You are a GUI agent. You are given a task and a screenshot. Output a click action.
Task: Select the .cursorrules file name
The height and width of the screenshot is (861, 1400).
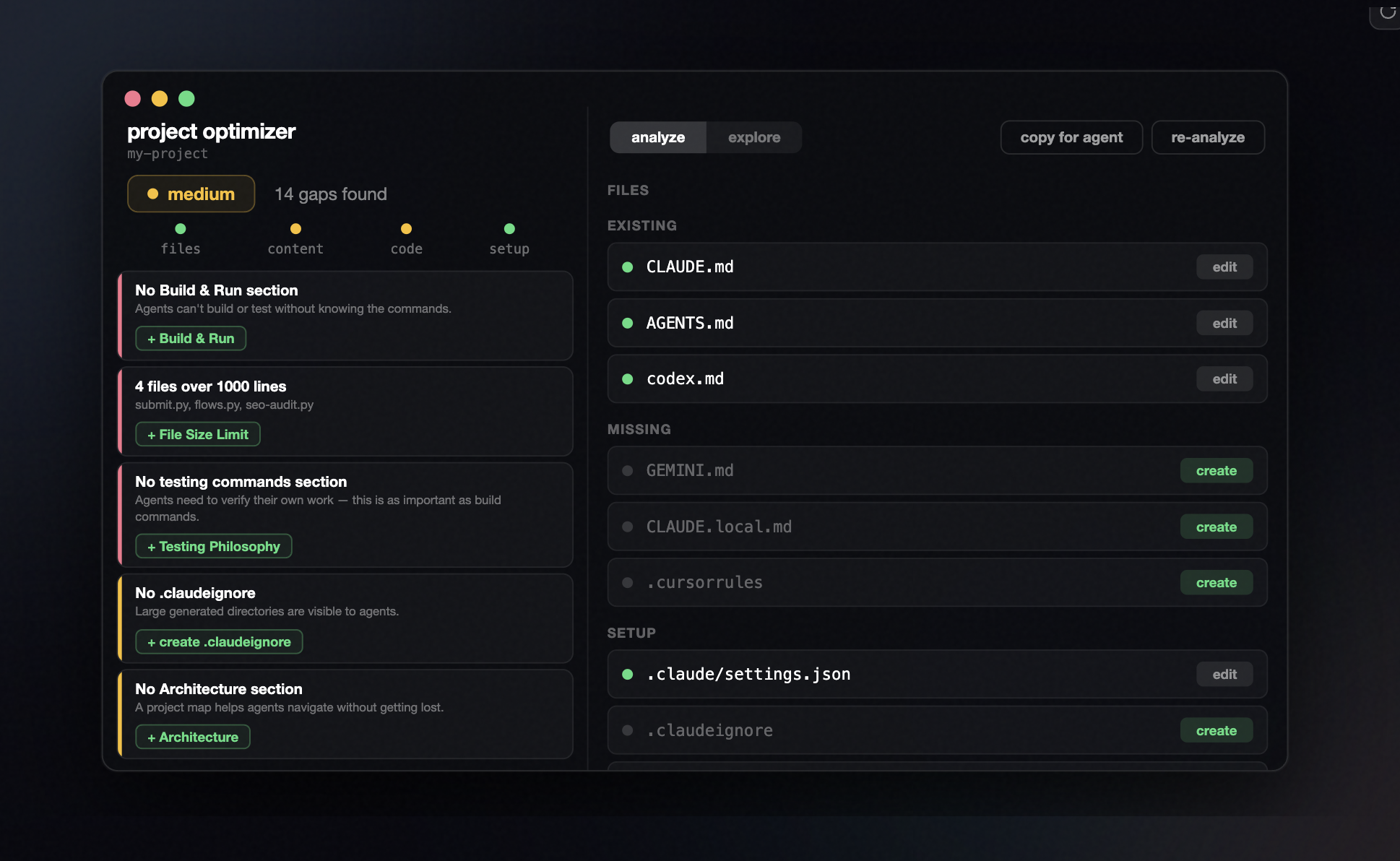point(704,582)
